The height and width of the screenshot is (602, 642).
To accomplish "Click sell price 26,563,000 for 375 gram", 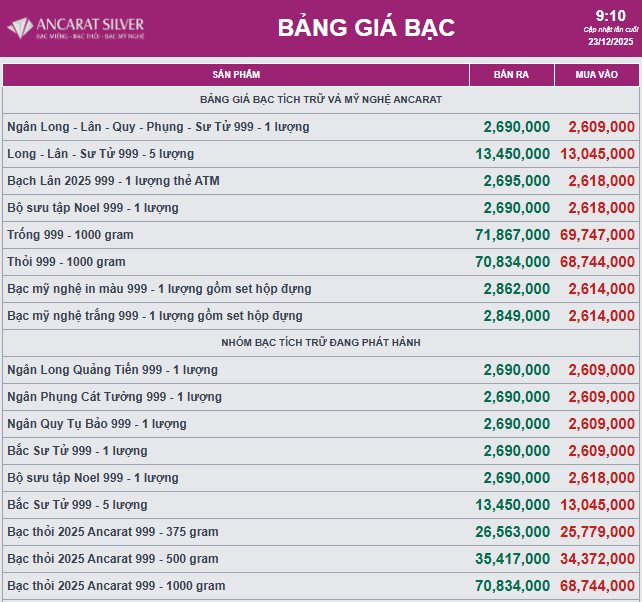I will tap(512, 532).
